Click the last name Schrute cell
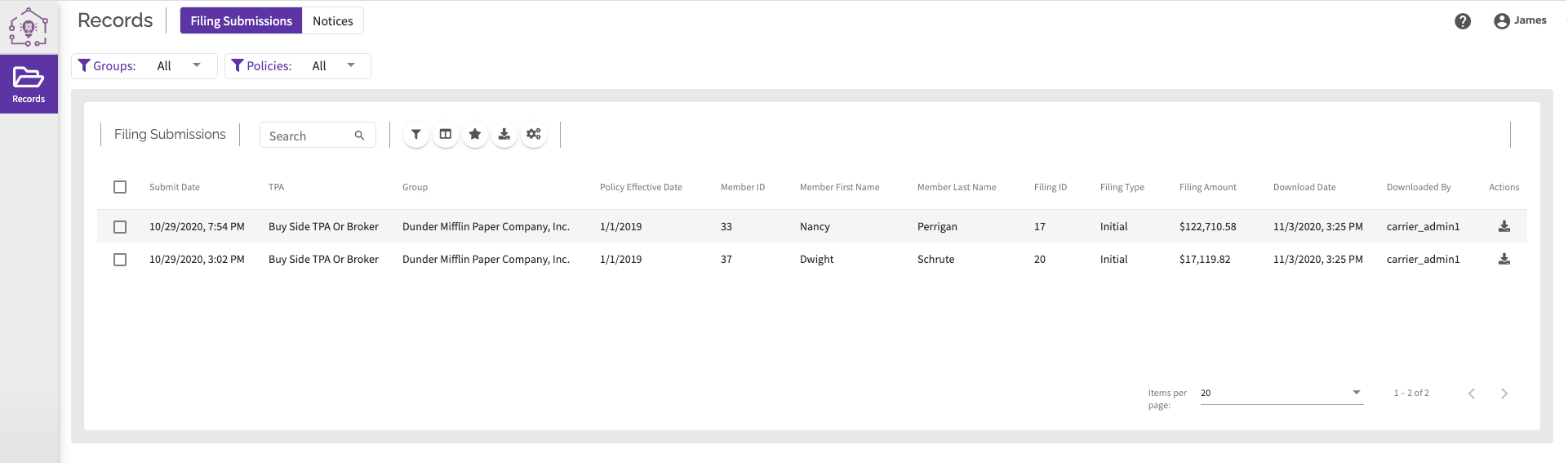This screenshot has height=463, width=1568. tap(935, 259)
